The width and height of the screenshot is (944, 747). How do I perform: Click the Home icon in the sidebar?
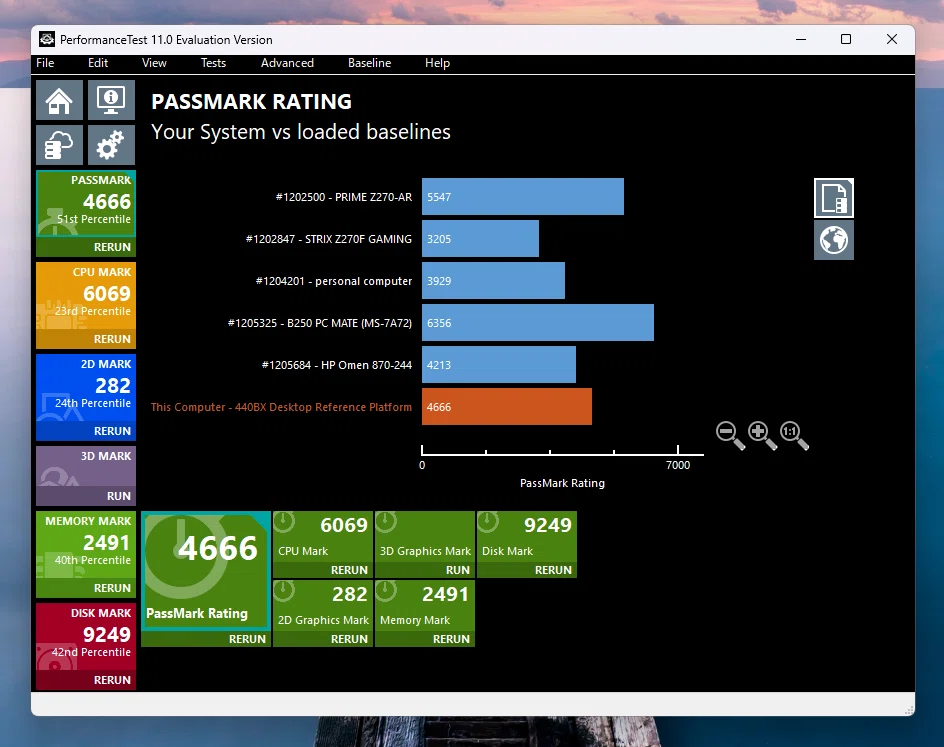[x=59, y=100]
